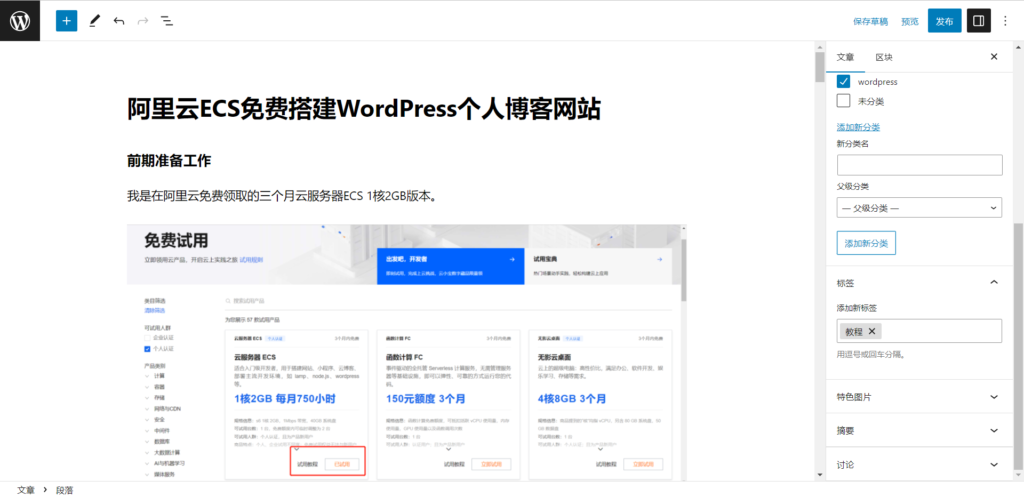
Task: Click the 段落 breadcrumb in footer
Action: coord(65,490)
